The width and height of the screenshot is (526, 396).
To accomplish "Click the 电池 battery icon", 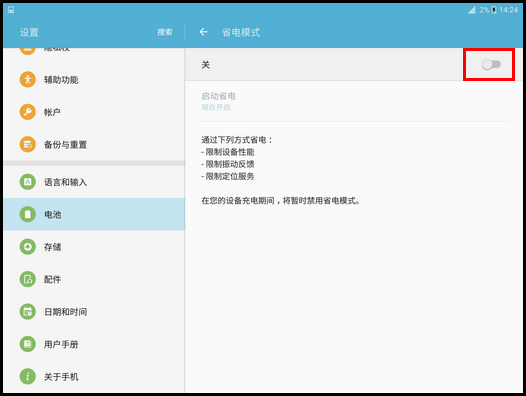I will (28, 214).
